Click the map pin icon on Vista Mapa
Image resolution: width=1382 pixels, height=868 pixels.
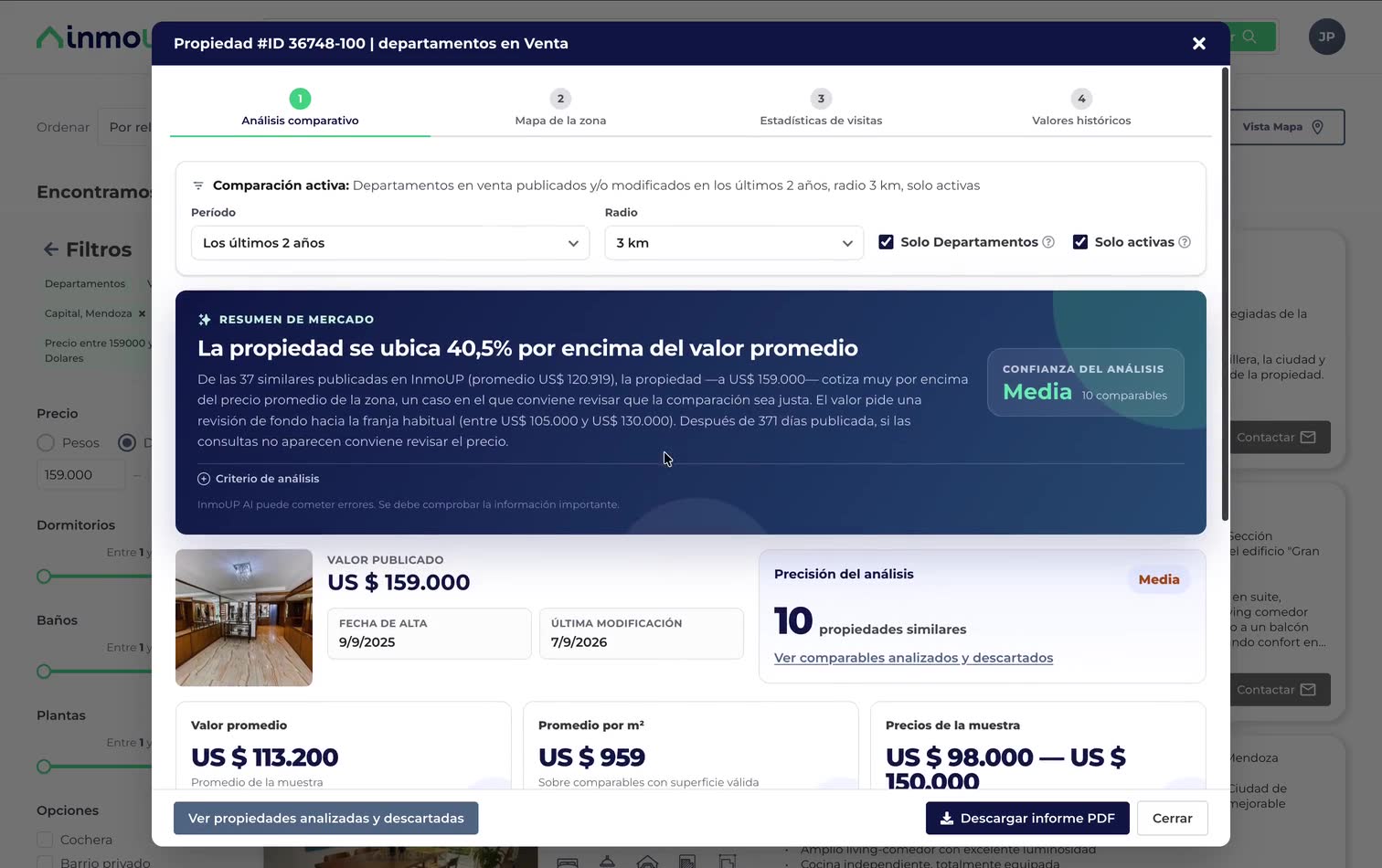click(x=1317, y=127)
